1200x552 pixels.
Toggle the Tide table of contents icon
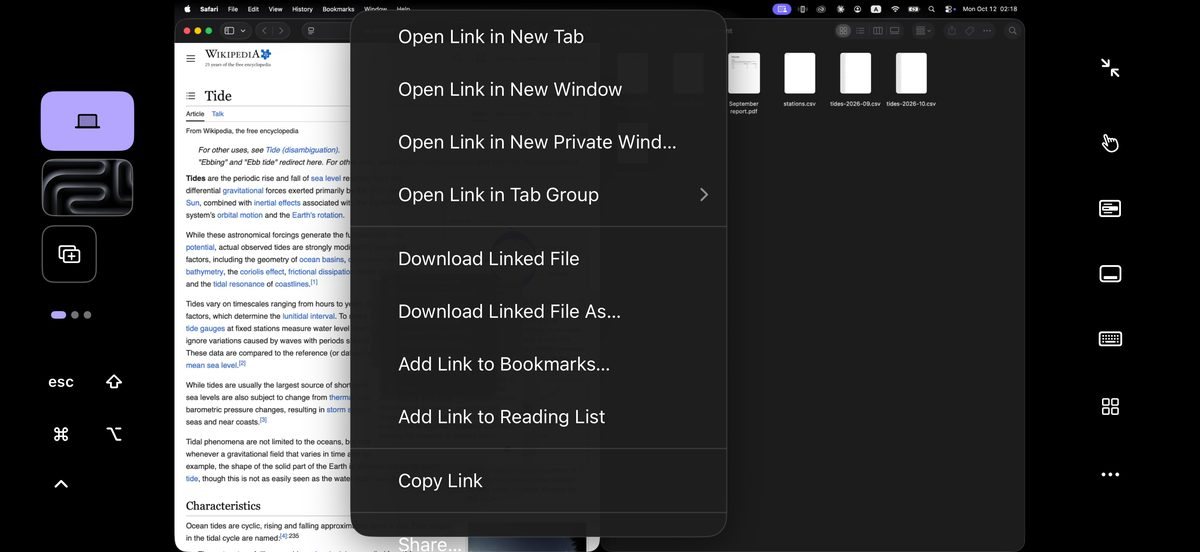coord(191,96)
